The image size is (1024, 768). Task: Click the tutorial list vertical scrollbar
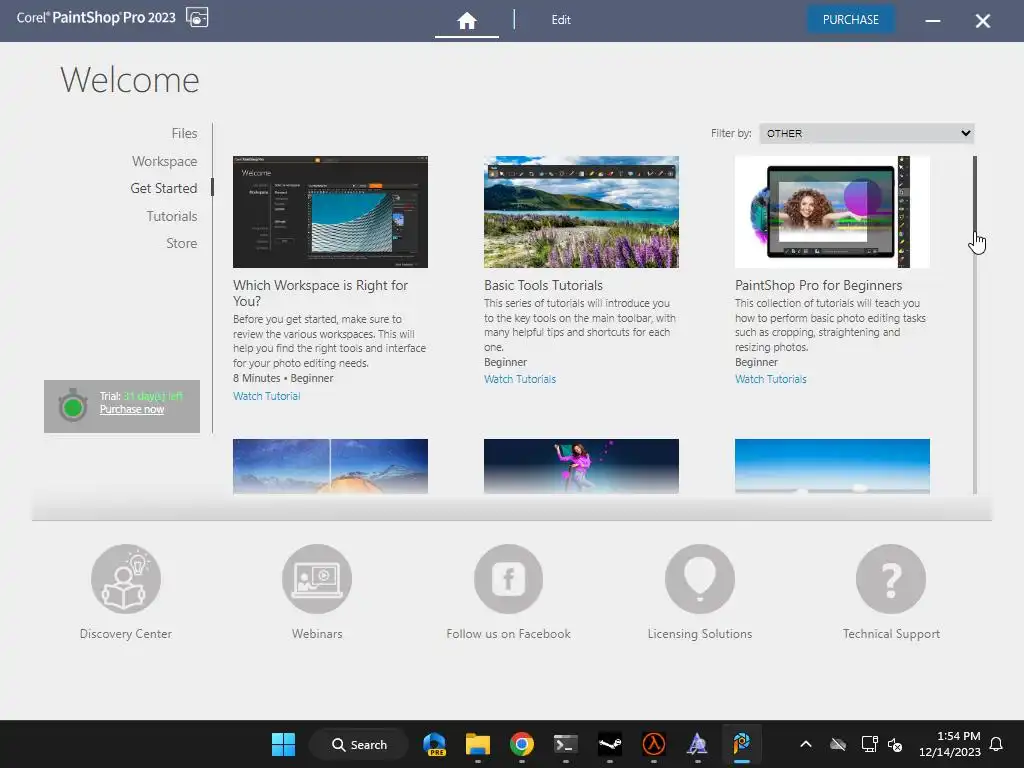point(975,325)
